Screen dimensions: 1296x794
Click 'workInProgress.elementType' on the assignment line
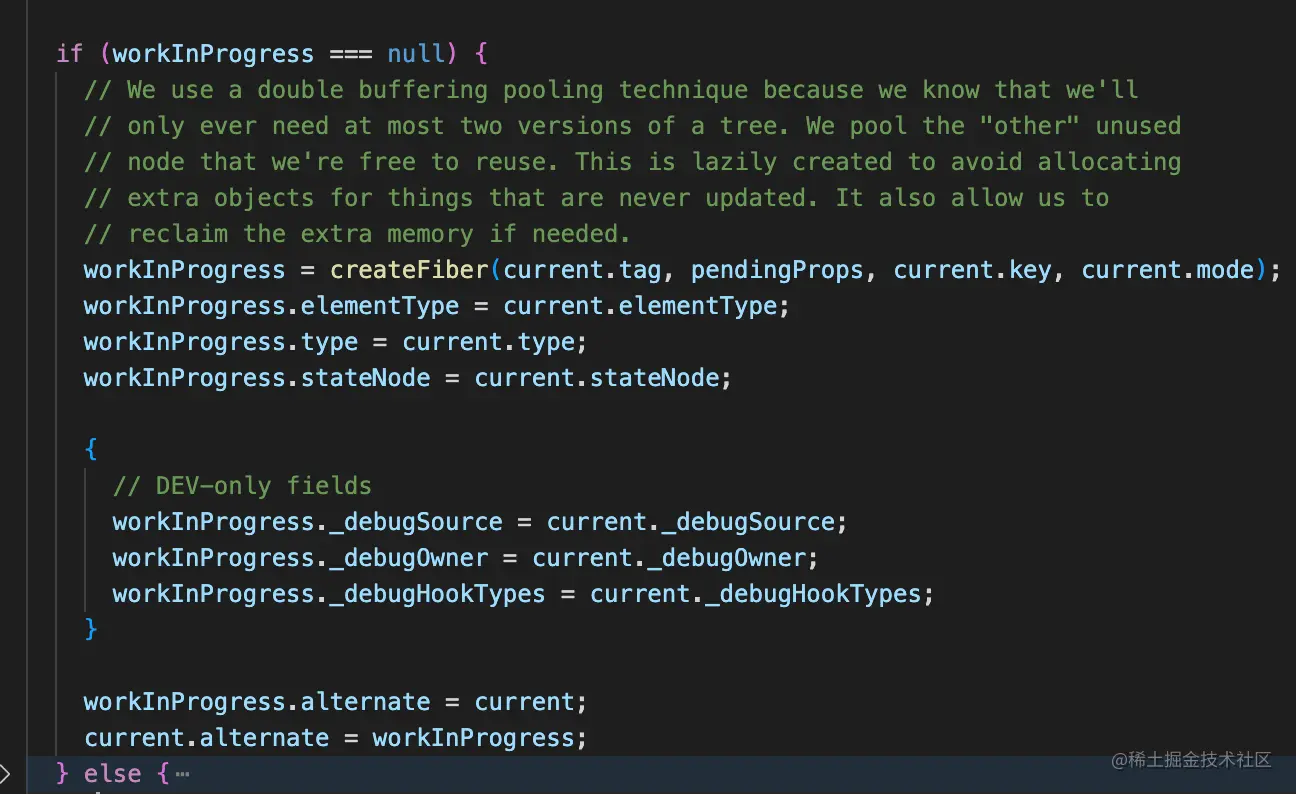coord(271,306)
